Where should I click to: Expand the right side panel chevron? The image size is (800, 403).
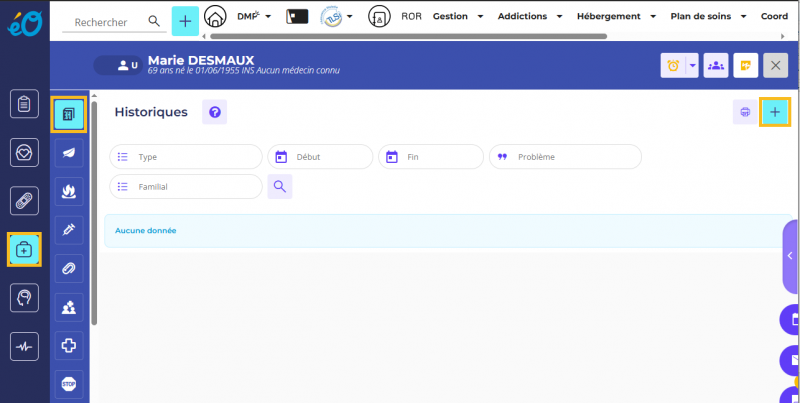click(790, 256)
